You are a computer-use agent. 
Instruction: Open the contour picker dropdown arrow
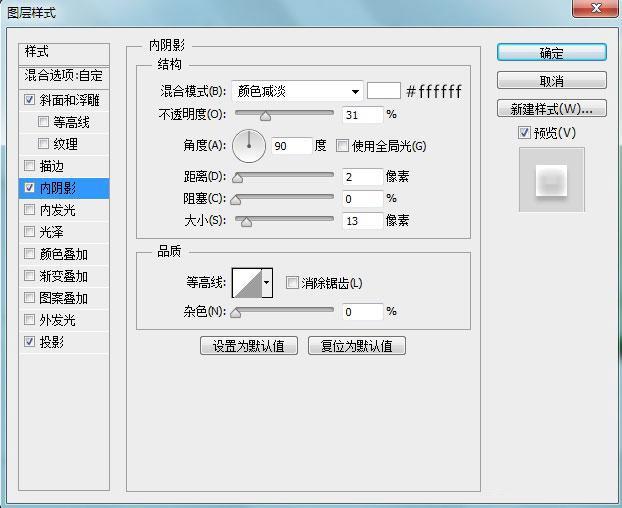(267, 283)
